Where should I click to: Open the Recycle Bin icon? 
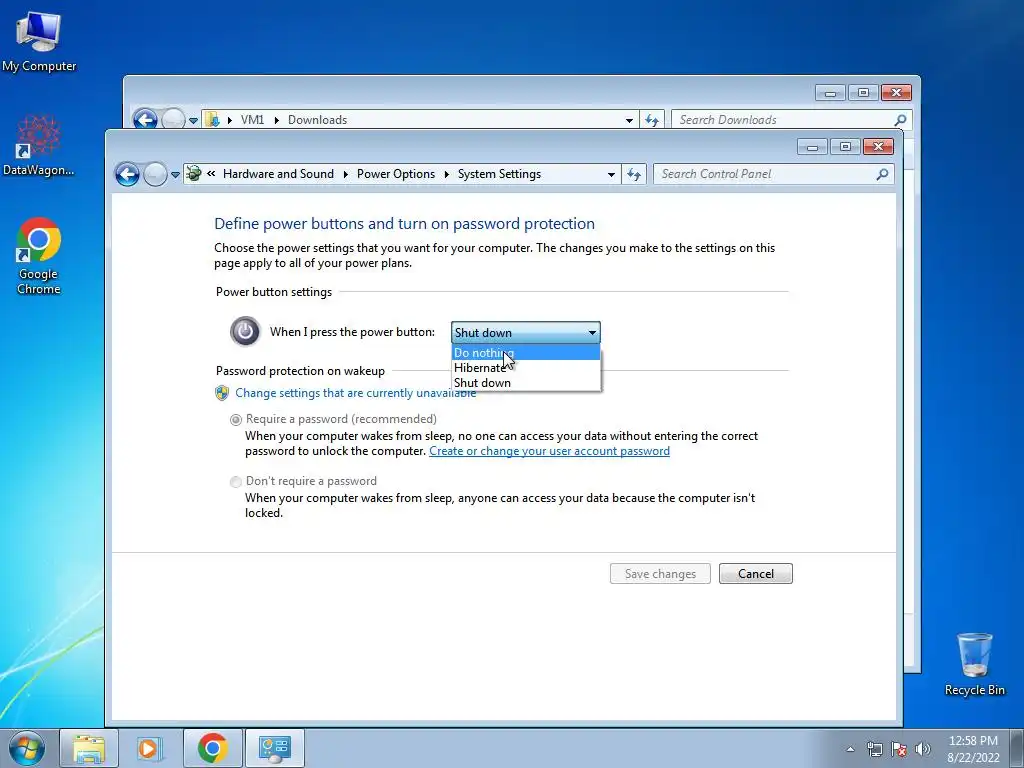point(974,664)
